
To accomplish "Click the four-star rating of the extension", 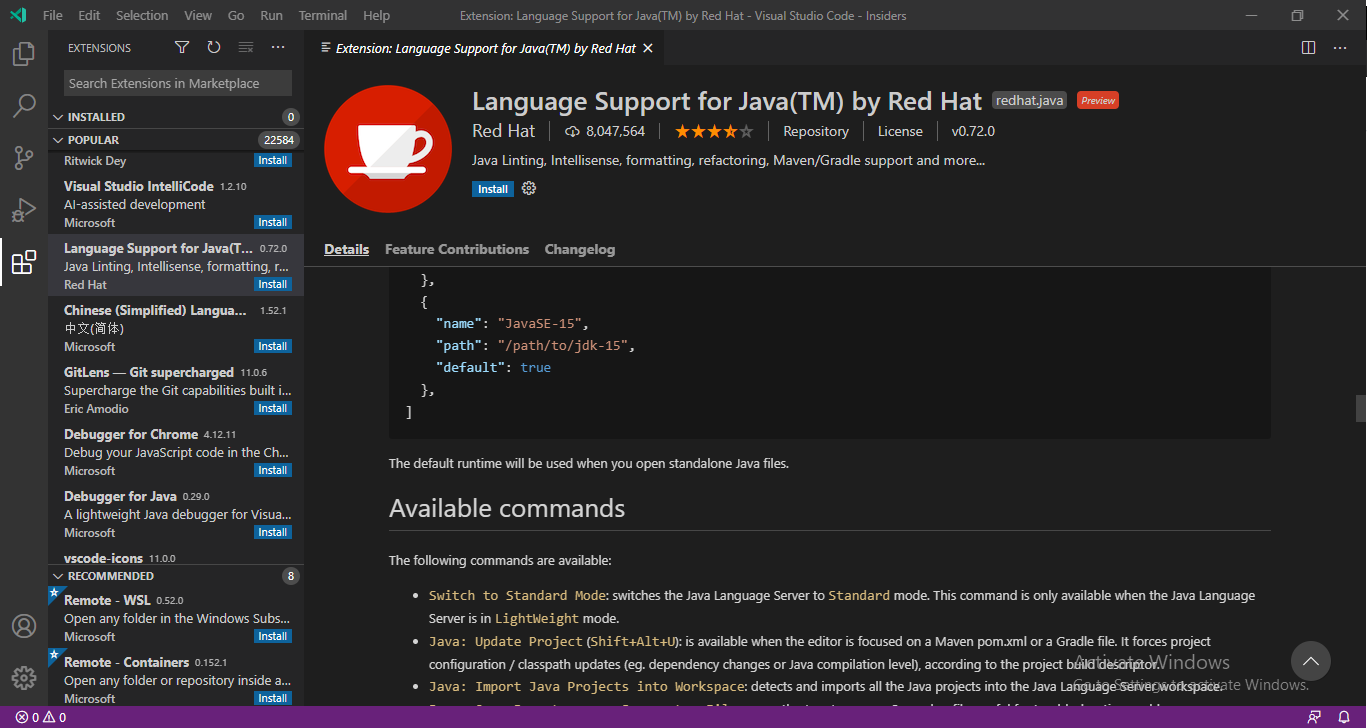I will click(714, 130).
